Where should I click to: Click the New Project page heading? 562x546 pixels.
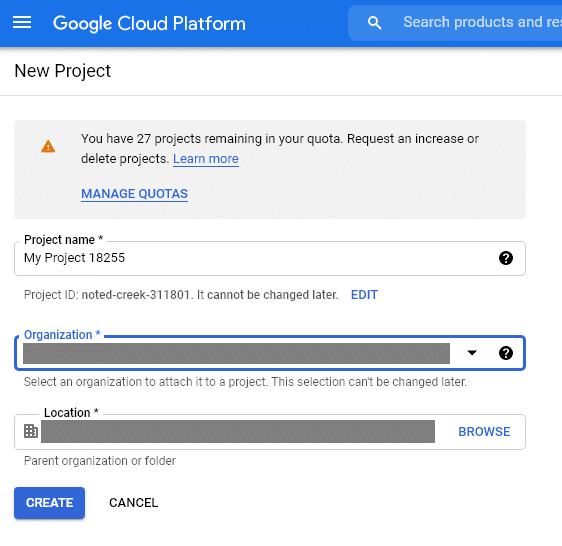point(62,71)
